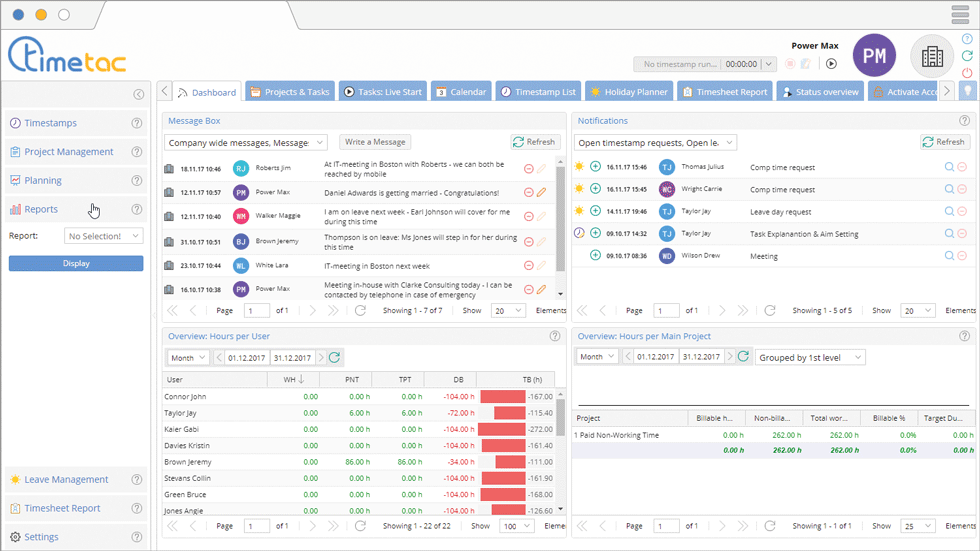Open the Message Box filter dropdown
This screenshot has width=980, height=551.
[245, 143]
